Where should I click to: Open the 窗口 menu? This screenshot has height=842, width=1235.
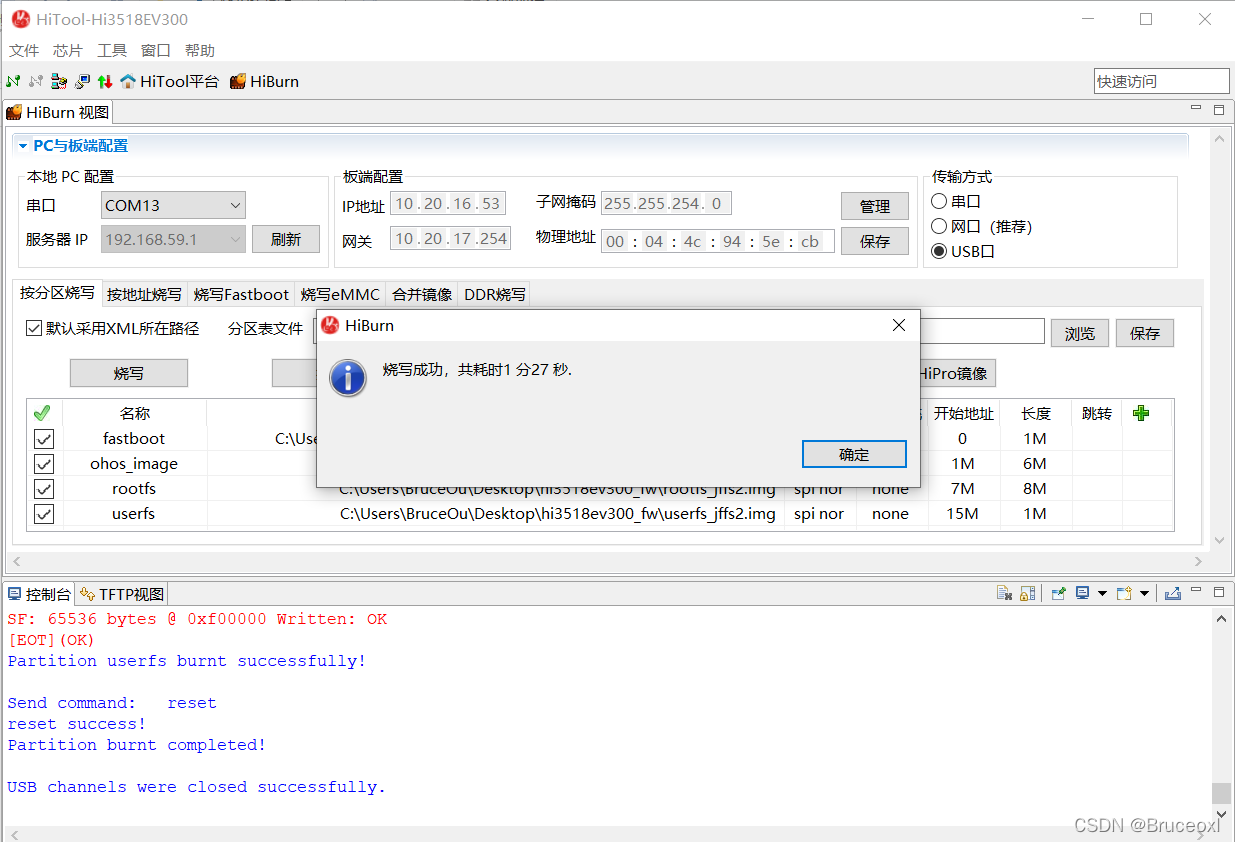tap(156, 50)
